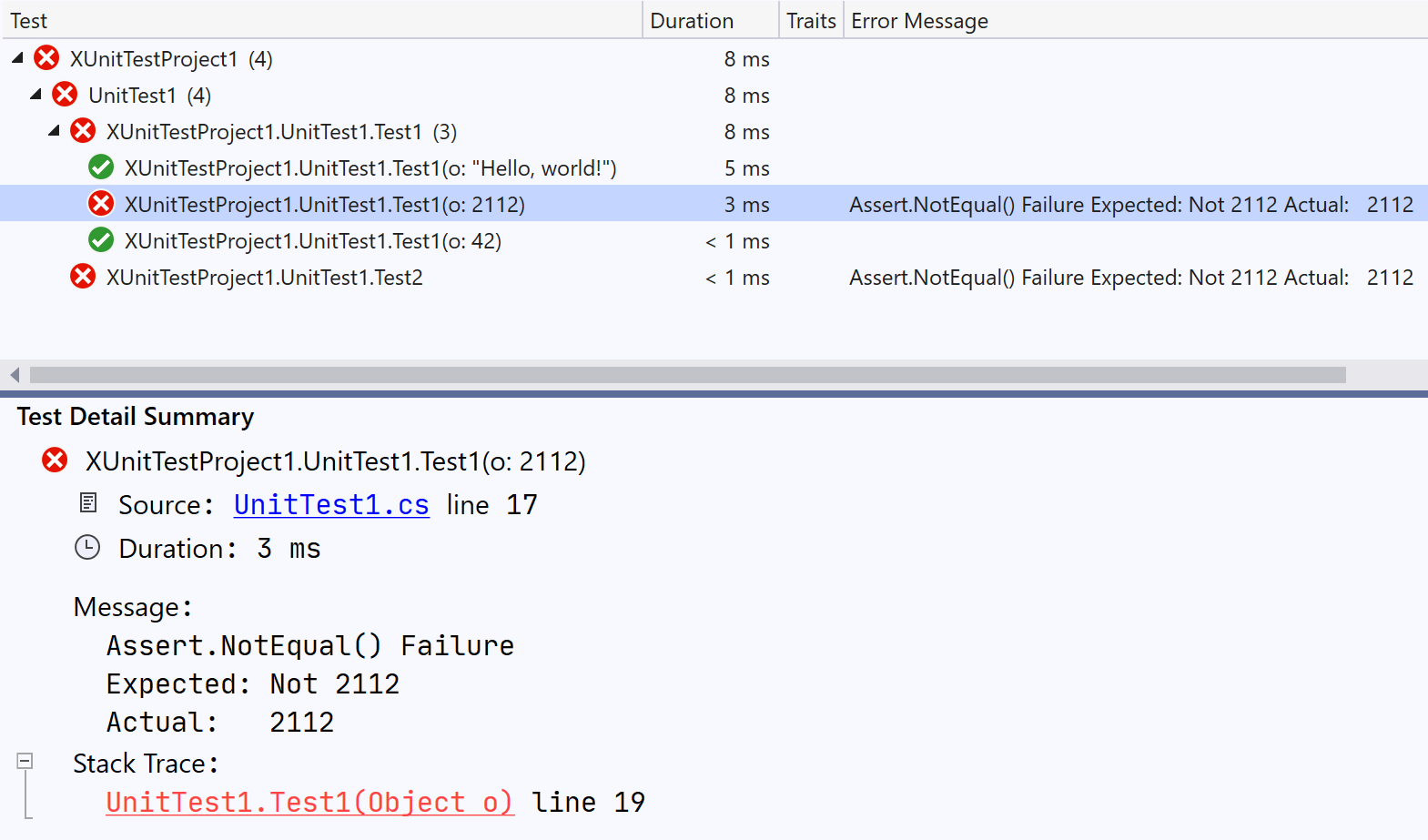Click the horizontal scrollbar thumb
1428x840 pixels.
[x=688, y=375]
